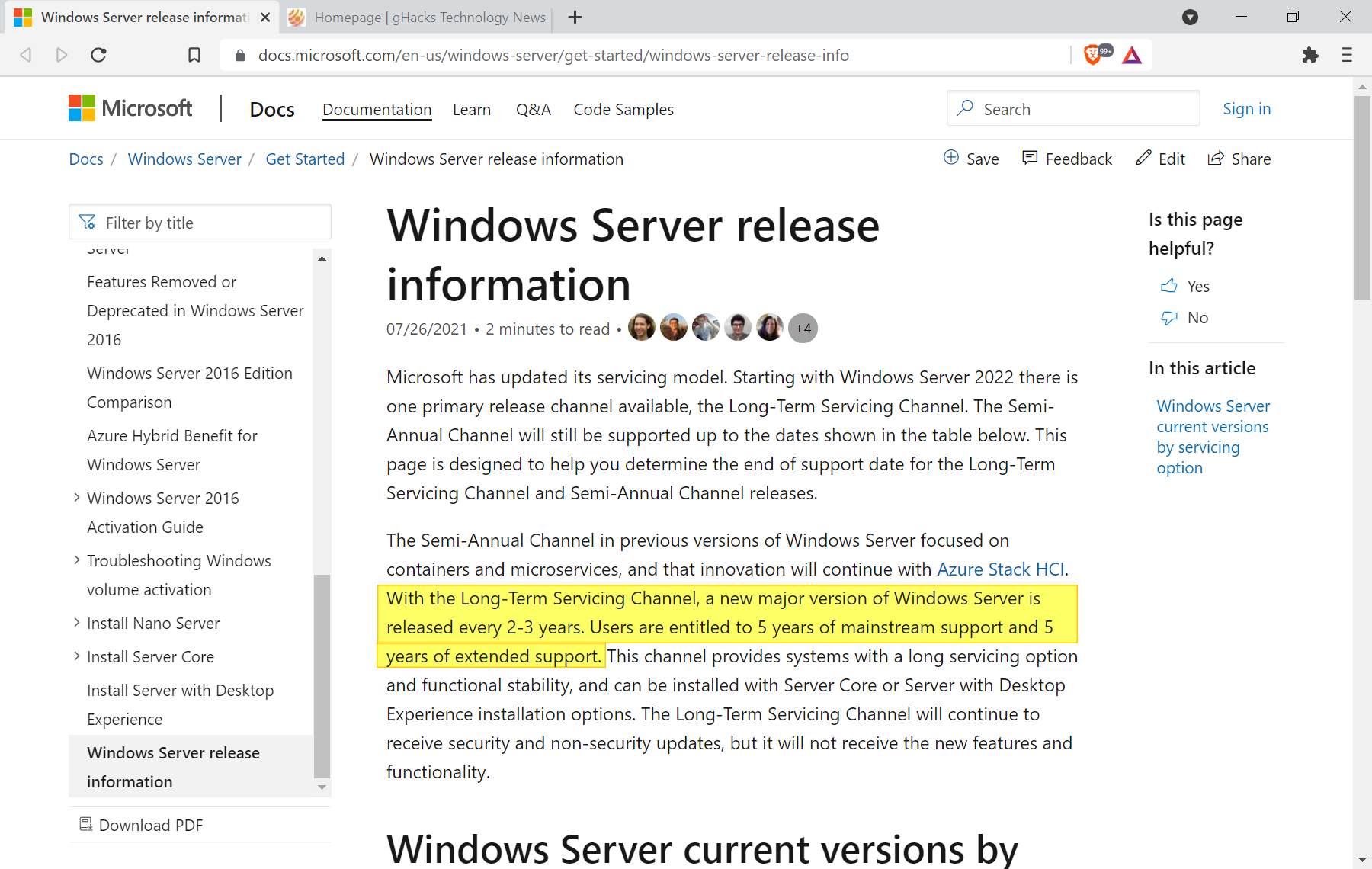Click the Sign in link
The height and width of the screenshot is (869, 1372).
pos(1247,108)
